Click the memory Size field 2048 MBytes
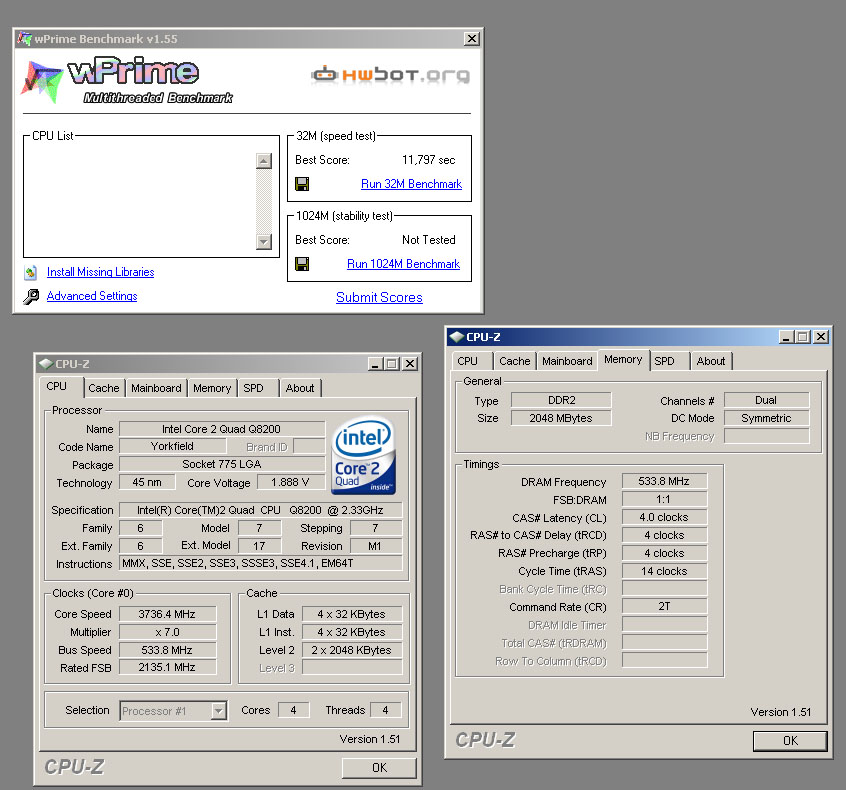The image size is (846, 790). pyautogui.click(x=561, y=418)
